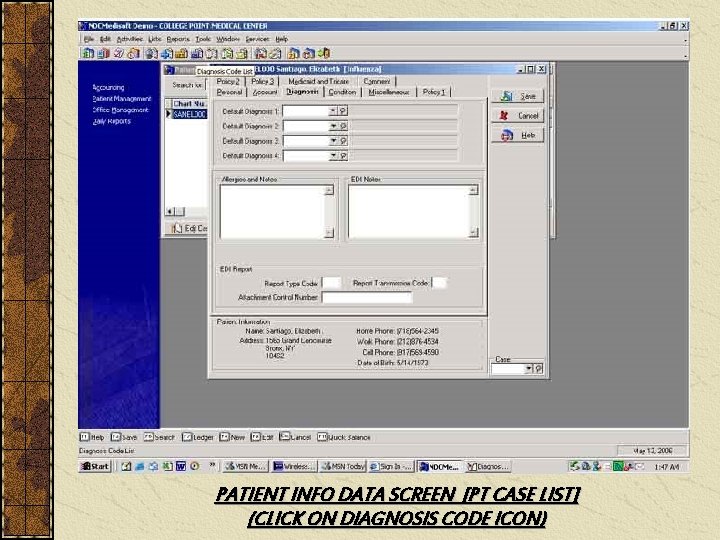Click the Help button in case dialog
720x540 pixels.
tap(518, 135)
